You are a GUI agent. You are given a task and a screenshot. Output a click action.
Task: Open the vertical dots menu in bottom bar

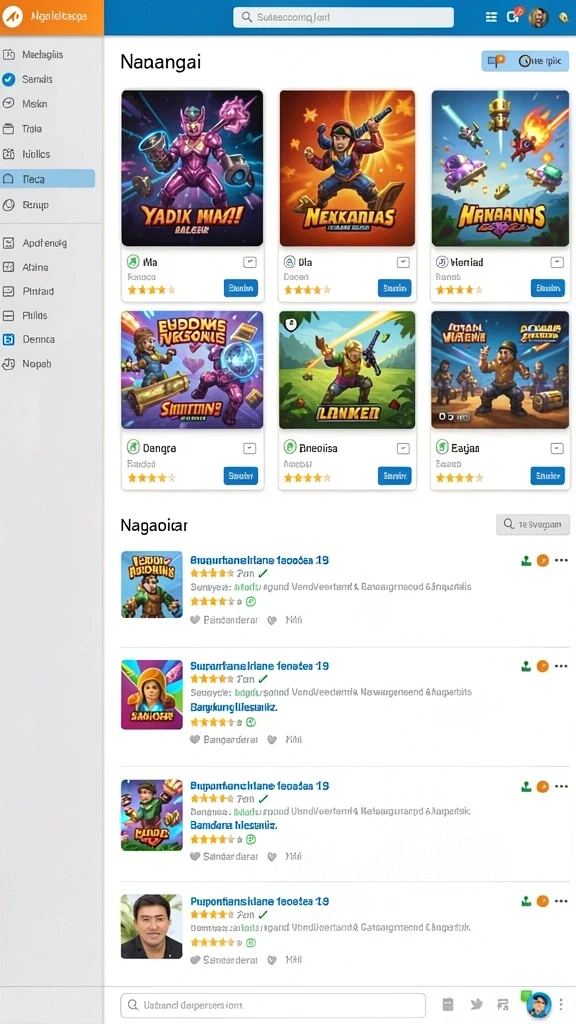click(560, 1004)
